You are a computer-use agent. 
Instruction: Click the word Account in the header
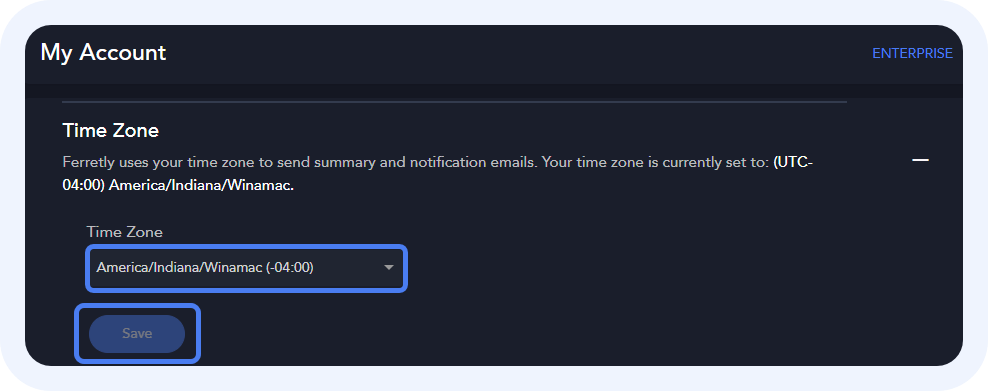tap(123, 53)
